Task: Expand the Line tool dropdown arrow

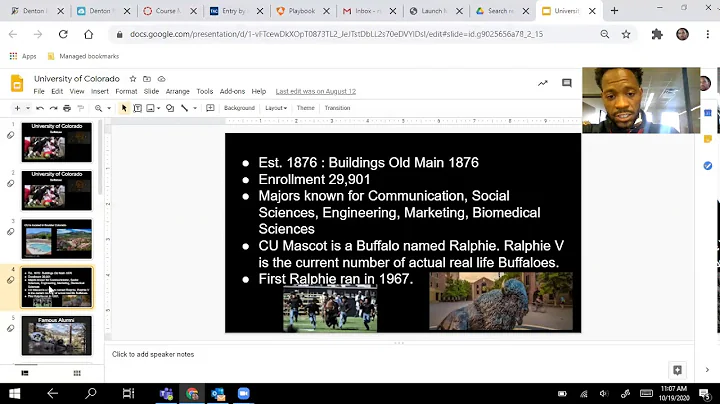Action: tap(195, 108)
